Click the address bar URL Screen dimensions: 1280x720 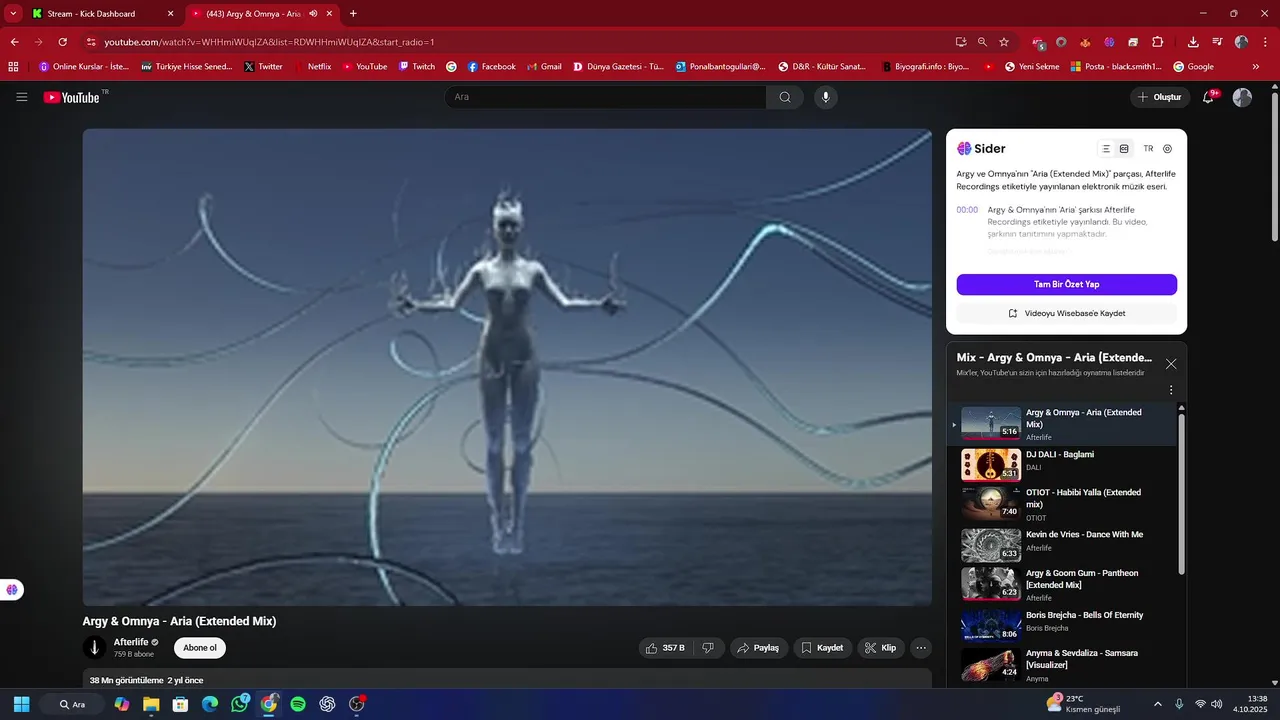click(269, 42)
